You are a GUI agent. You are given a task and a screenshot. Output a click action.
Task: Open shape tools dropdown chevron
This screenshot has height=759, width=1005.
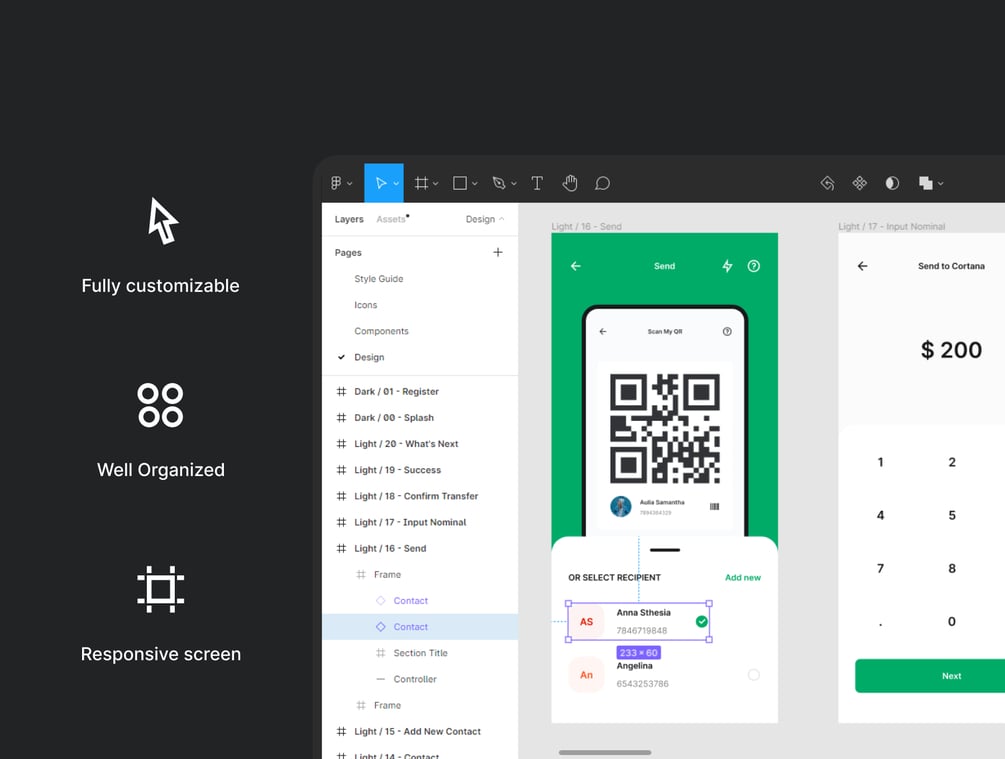pyautogui.click(x=475, y=184)
